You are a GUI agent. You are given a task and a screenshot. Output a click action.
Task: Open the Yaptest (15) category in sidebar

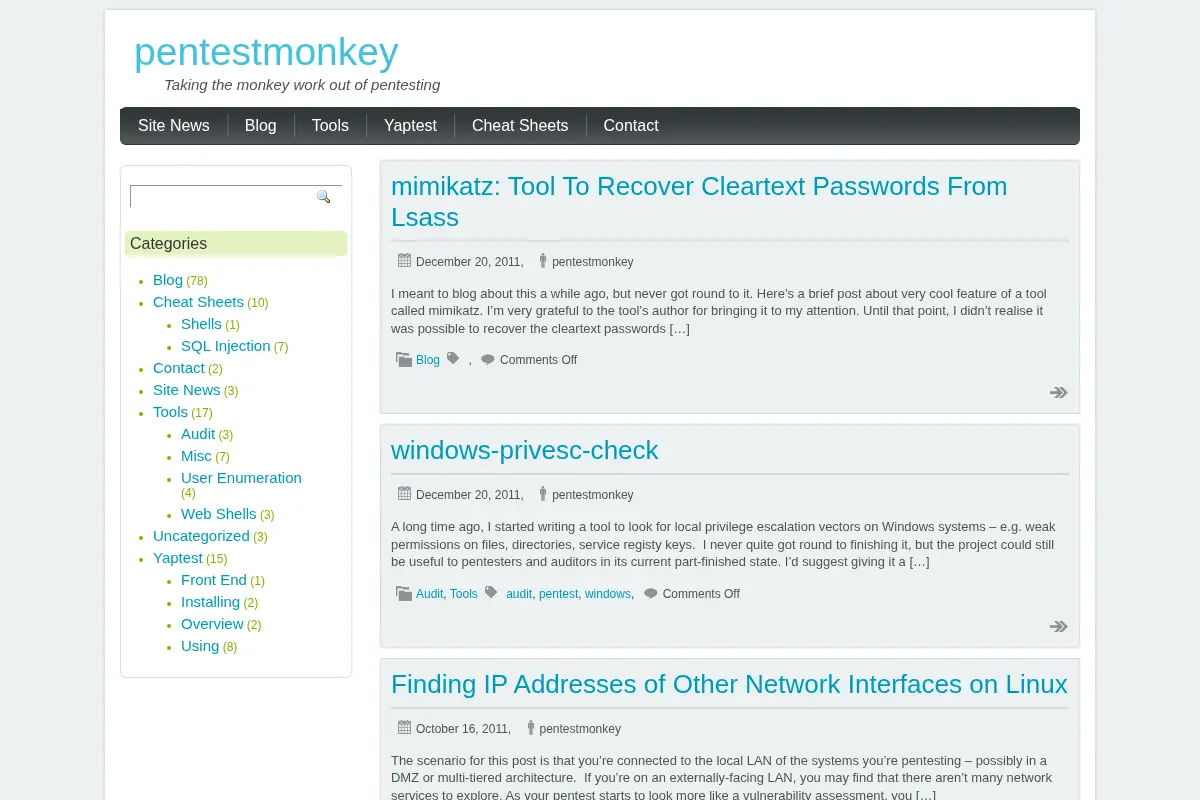178,558
